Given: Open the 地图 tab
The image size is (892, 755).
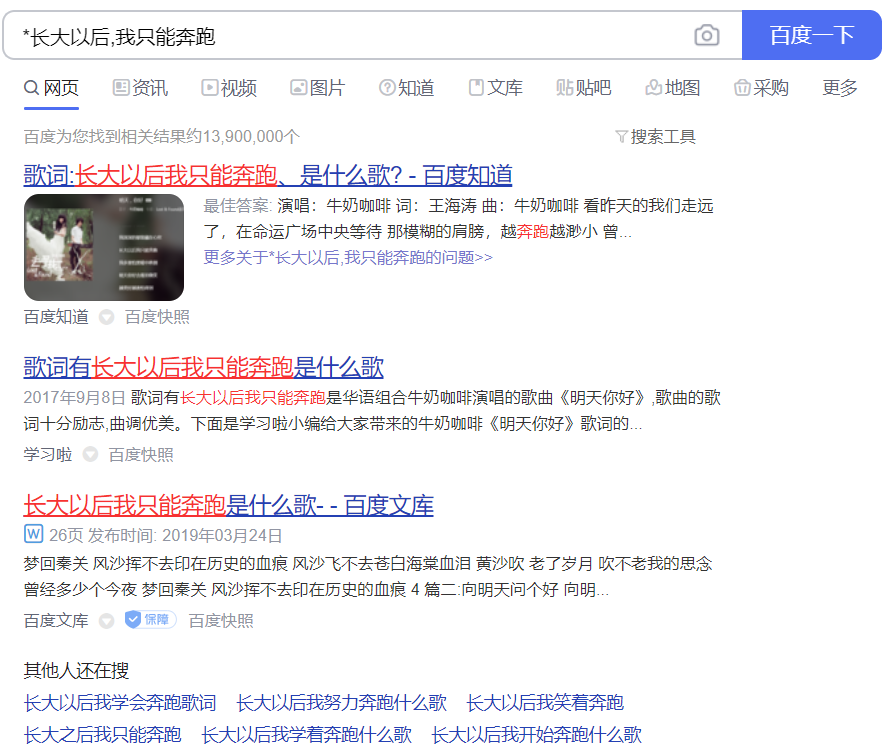Looking at the screenshot, I should click(672, 88).
